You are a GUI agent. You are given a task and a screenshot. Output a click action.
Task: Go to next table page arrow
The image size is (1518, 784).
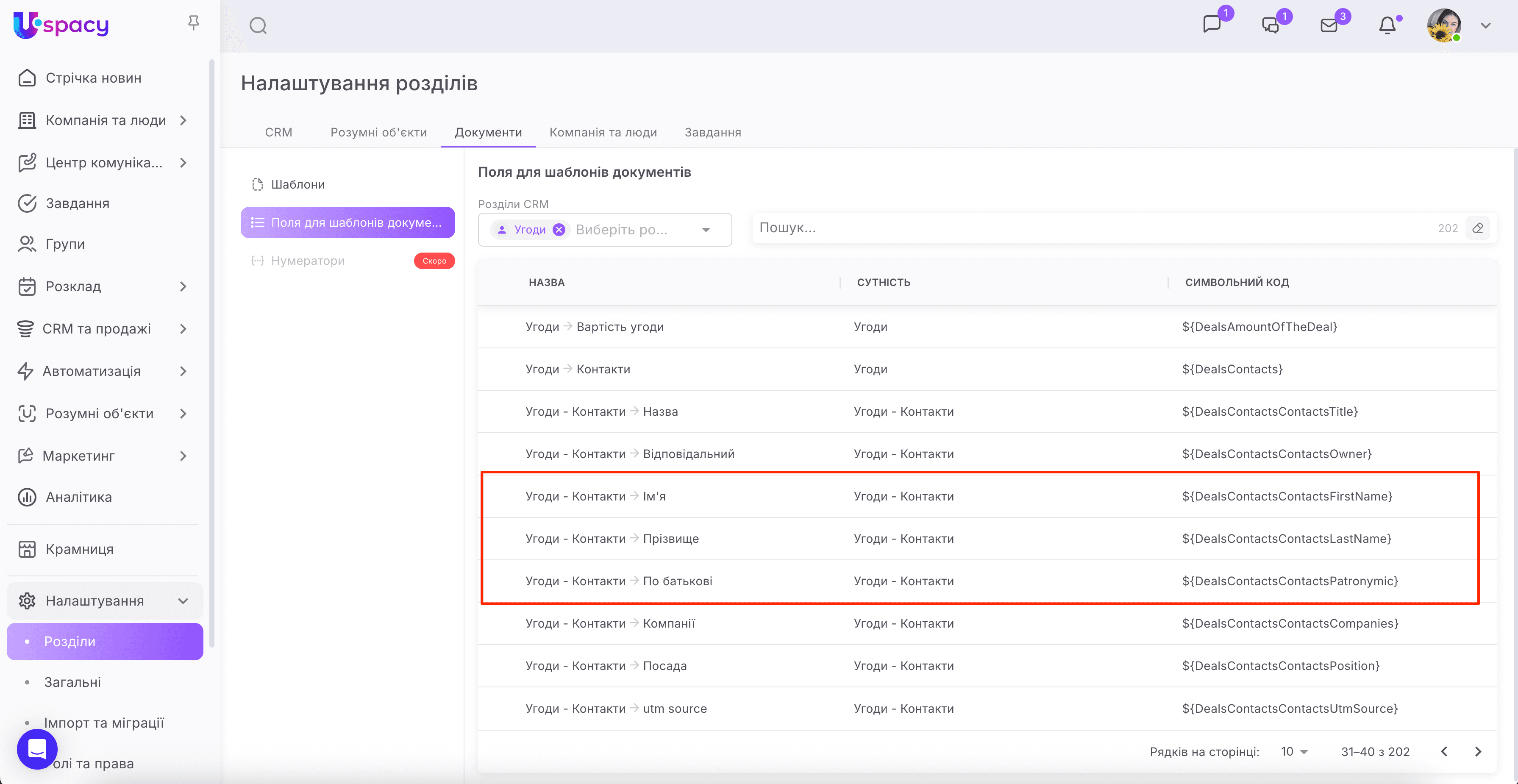(1478, 751)
